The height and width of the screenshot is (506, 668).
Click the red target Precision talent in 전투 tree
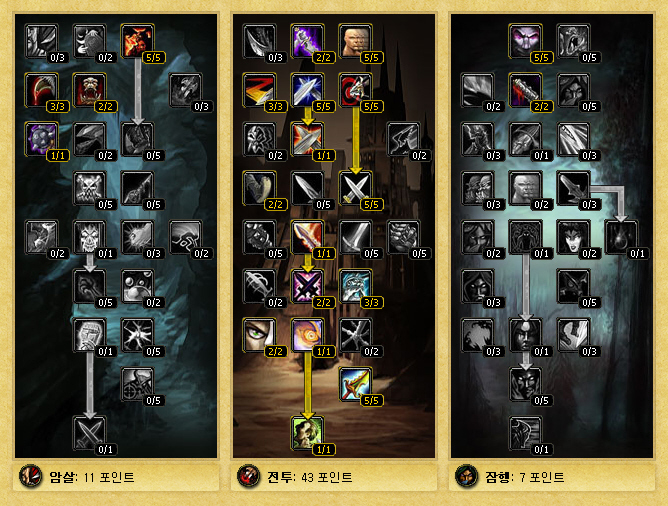pyautogui.click(x=355, y=90)
